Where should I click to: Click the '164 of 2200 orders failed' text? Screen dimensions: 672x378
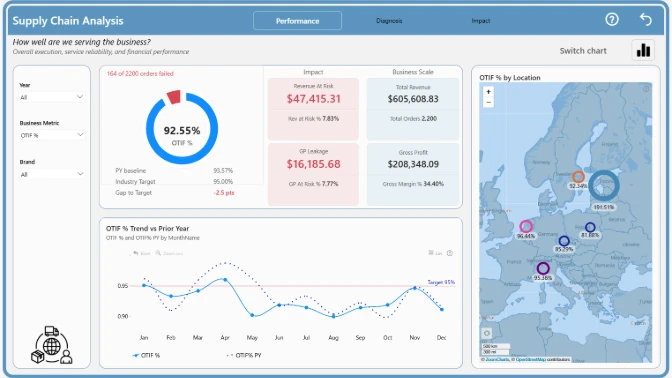(140, 74)
